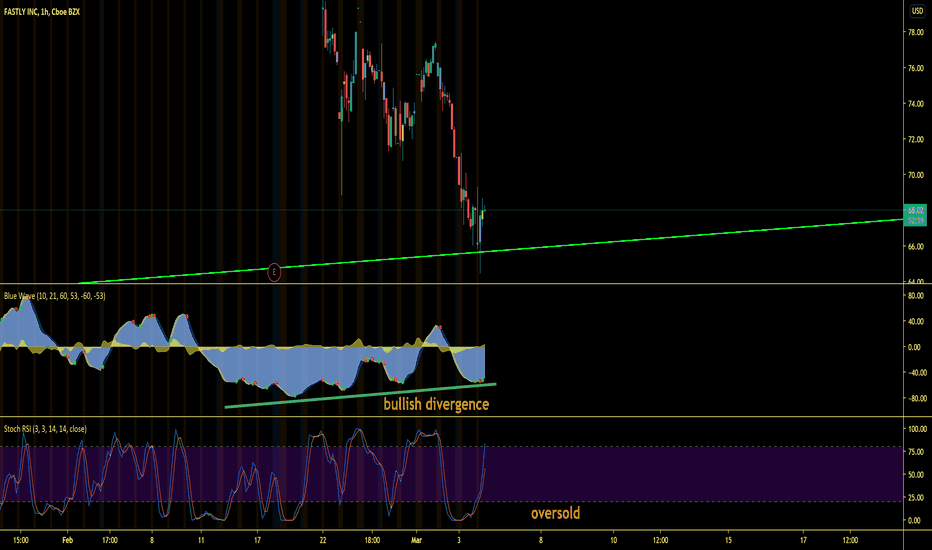Screen dimensions: 932x550
Task: Select the Blue Wave indicator legend
Action: (x=55, y=296)
